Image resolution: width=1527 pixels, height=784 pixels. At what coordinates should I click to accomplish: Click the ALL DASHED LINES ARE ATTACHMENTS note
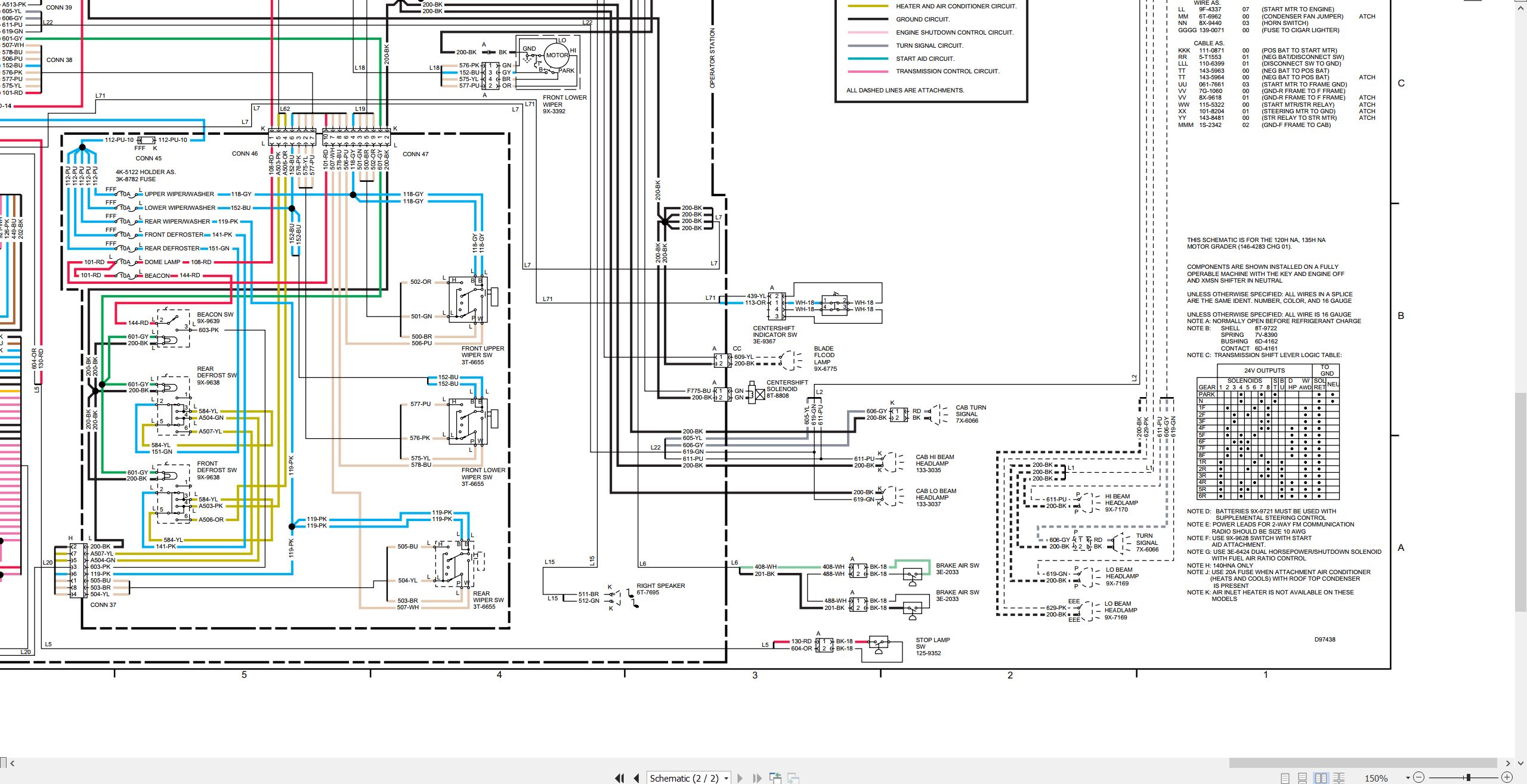pos(905,91)
